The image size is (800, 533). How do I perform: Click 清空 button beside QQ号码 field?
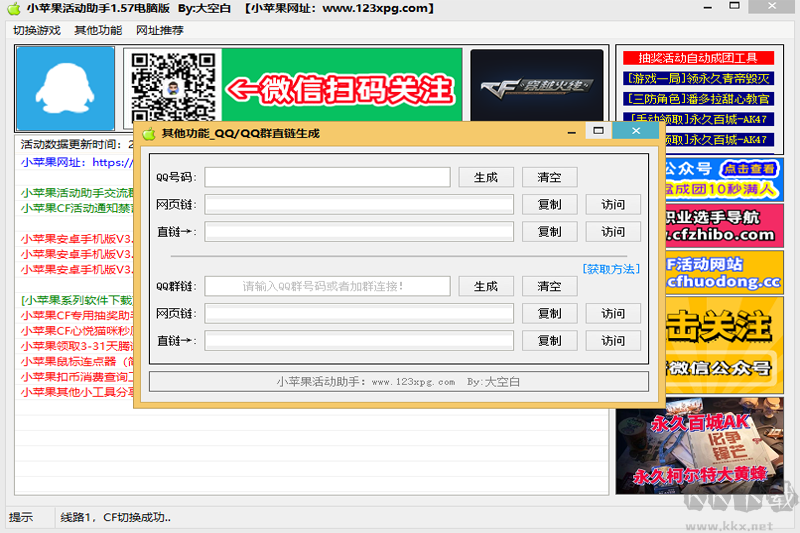click(x=549, y=177)
